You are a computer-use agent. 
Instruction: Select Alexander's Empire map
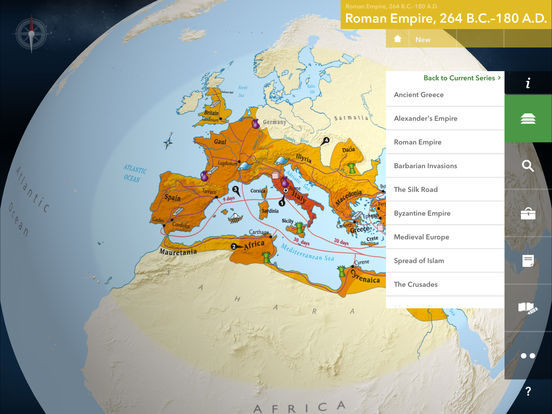pos(445,118)
